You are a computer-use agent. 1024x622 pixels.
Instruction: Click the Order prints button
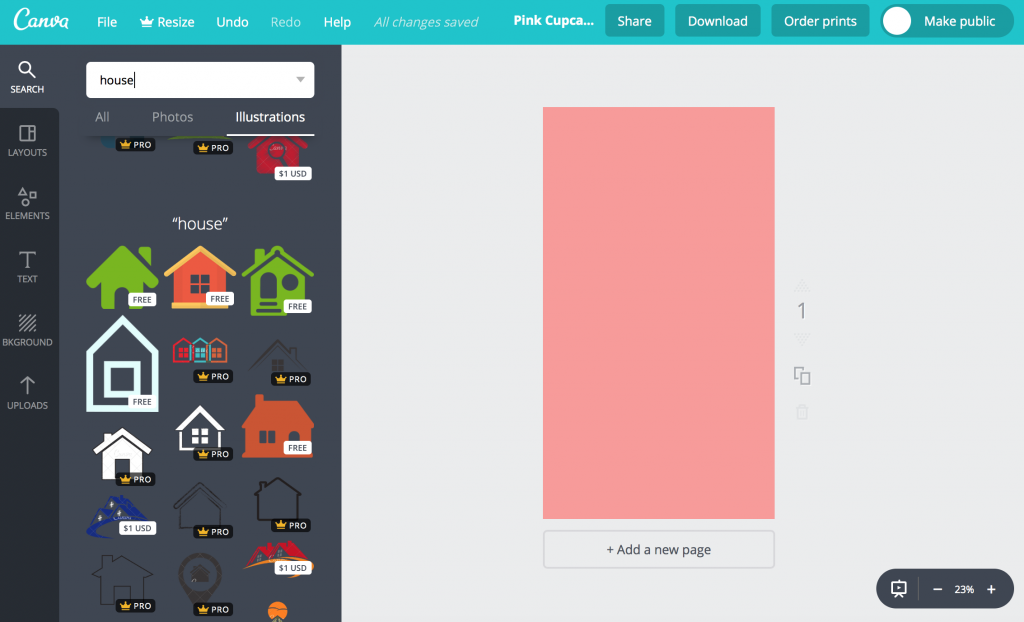pos(820,20)
